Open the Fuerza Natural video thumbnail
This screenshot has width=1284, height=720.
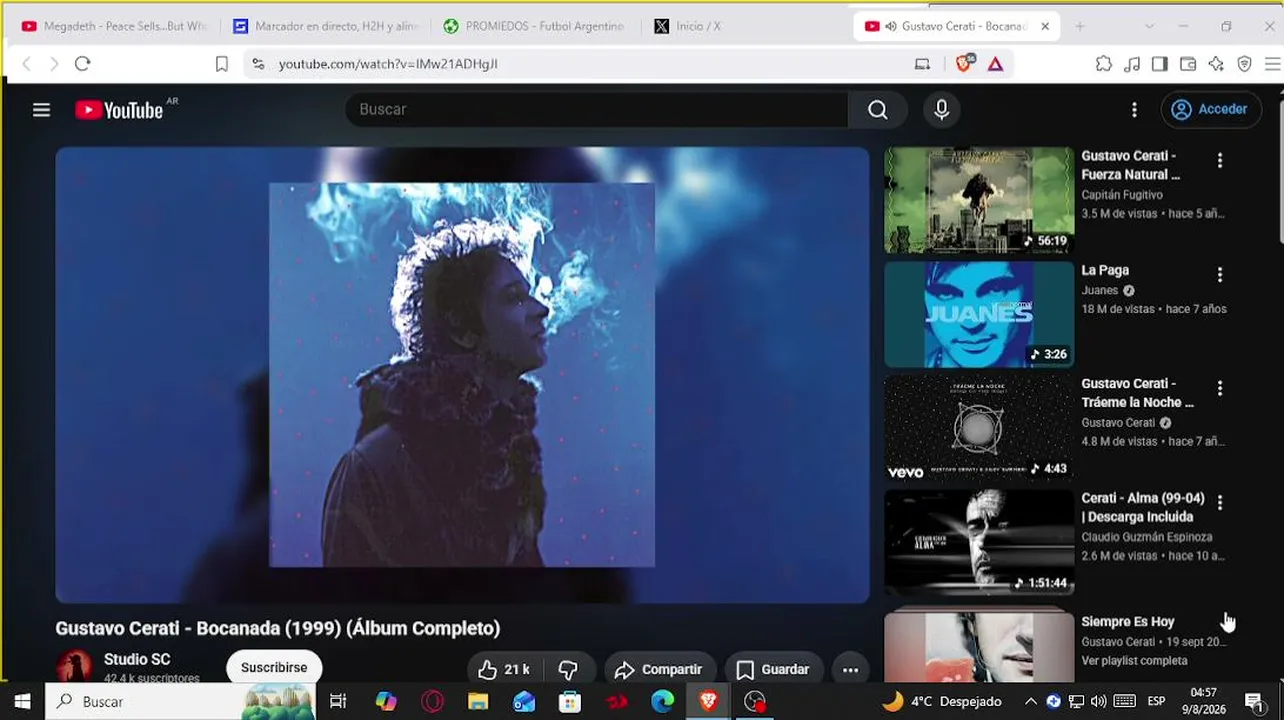tap(979, 200)
